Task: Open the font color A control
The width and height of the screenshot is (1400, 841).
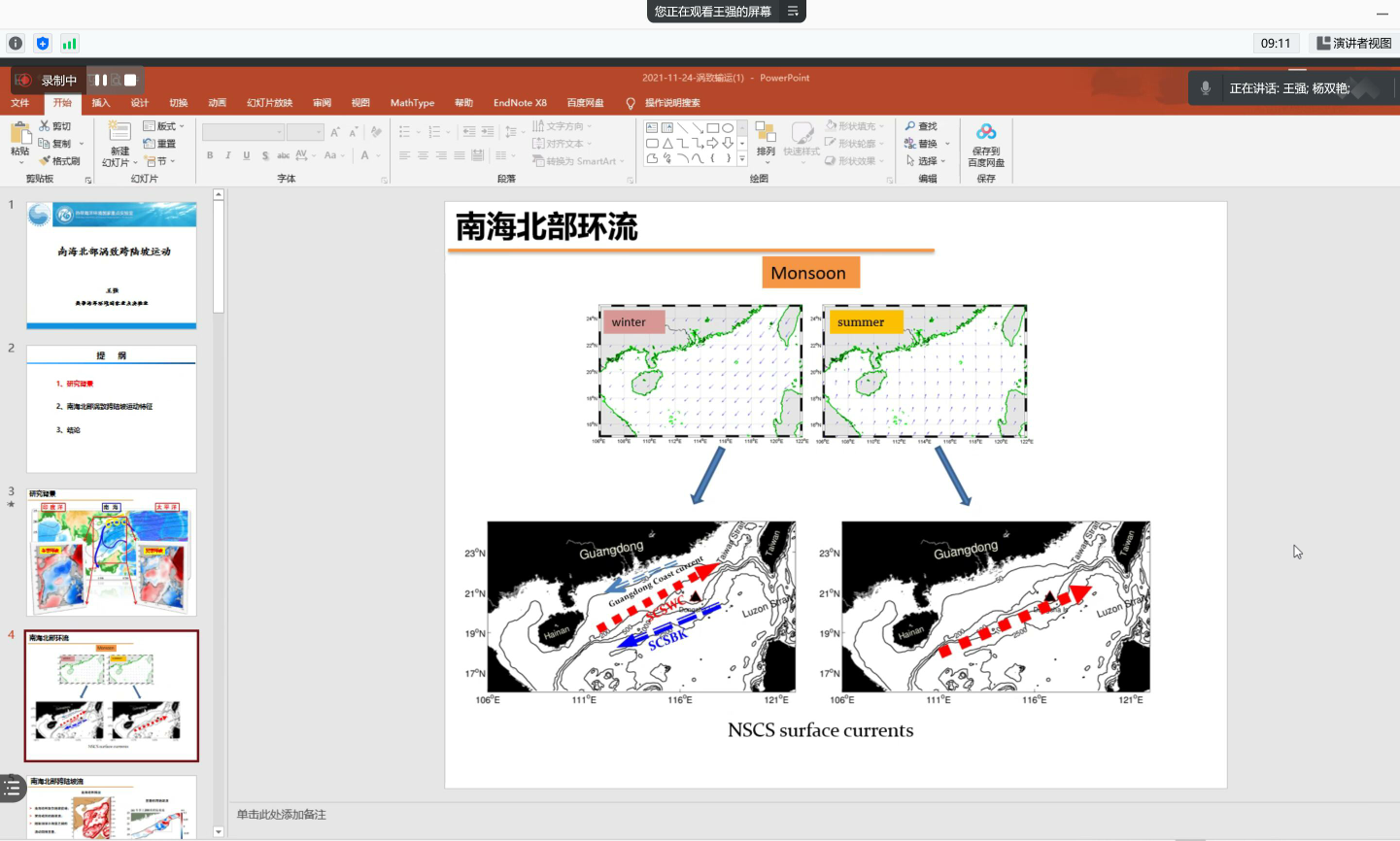Action: (x=365, y=155)
